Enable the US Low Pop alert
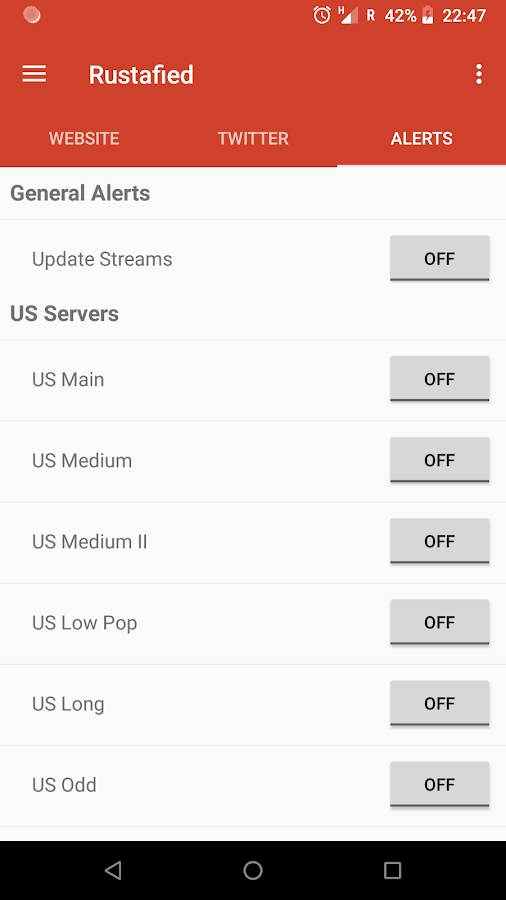Screen dimensions: 506x900 click(x=439, y=622)
